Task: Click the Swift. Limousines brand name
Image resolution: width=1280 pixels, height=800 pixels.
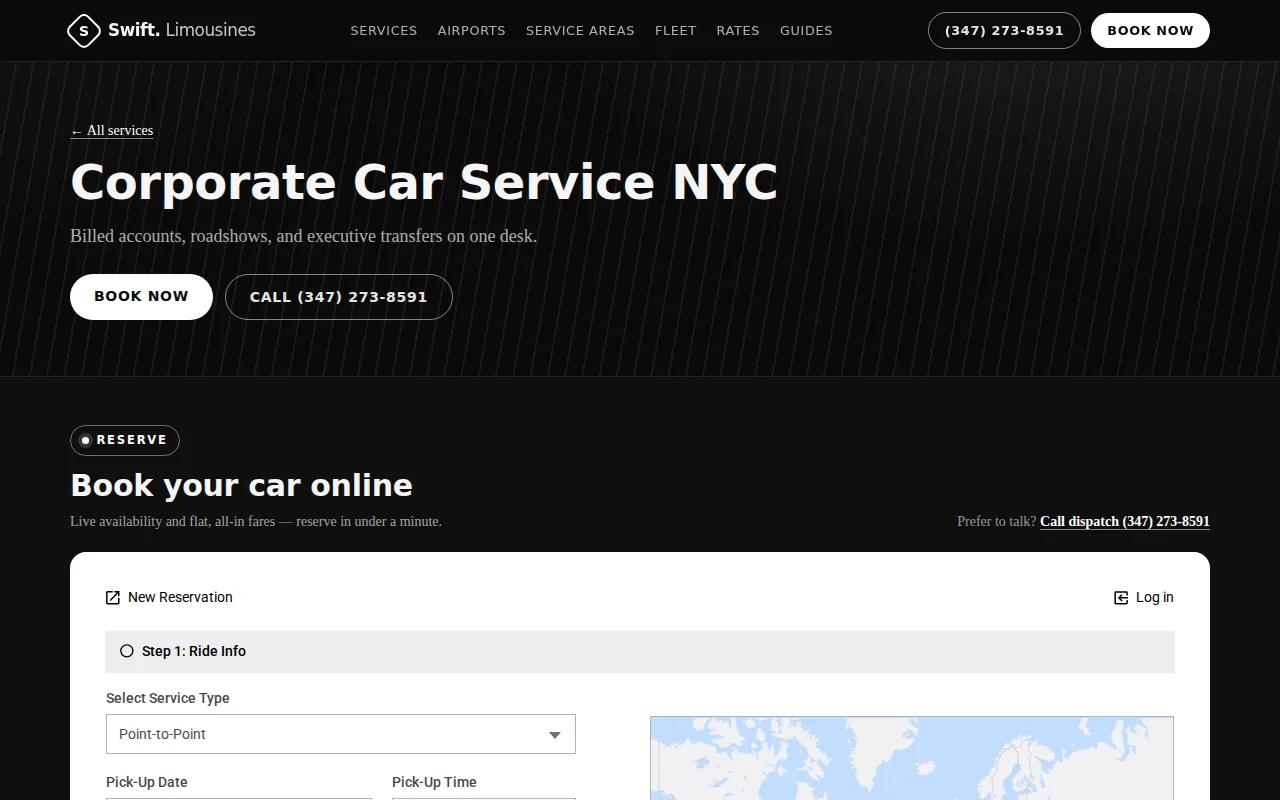Action: coord(182,30)
